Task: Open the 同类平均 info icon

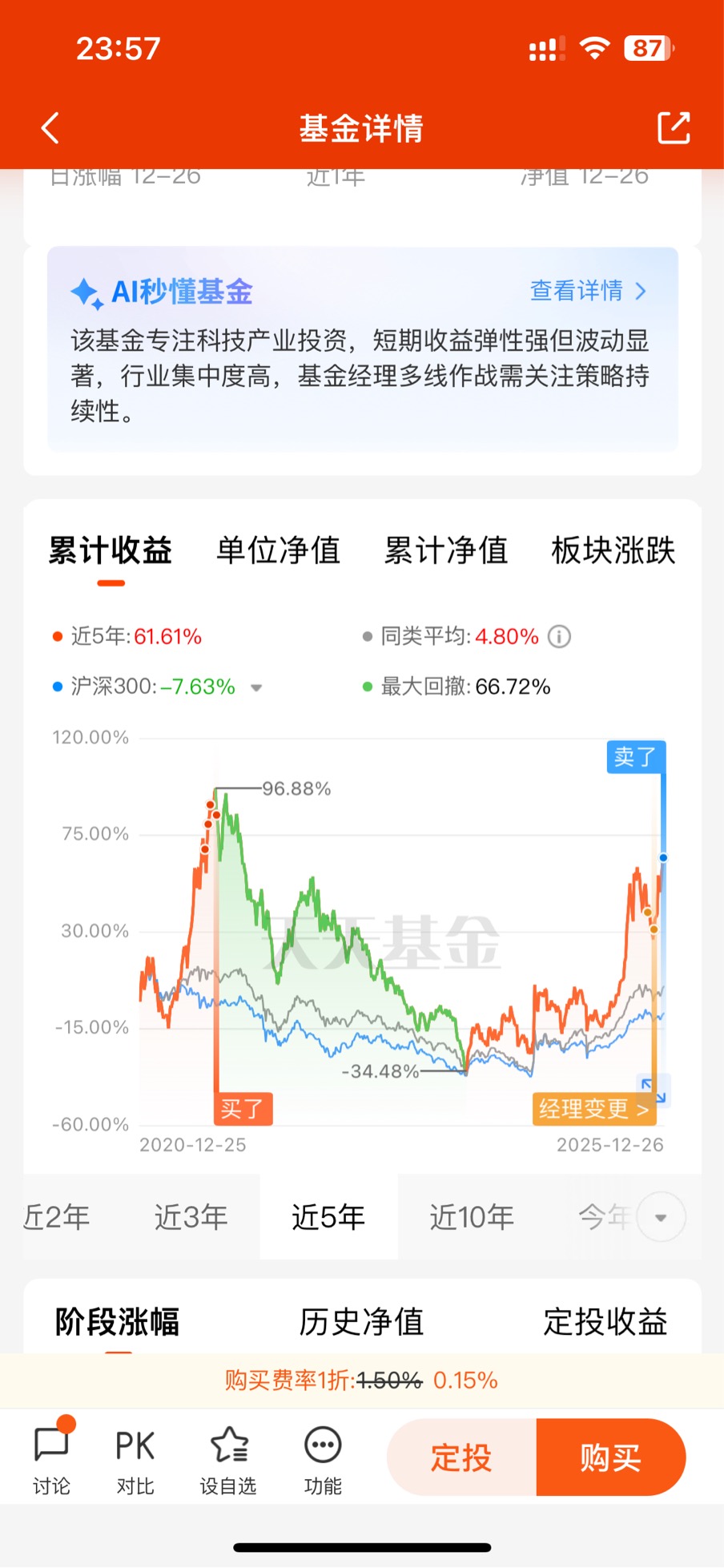Action: (559, 637)
